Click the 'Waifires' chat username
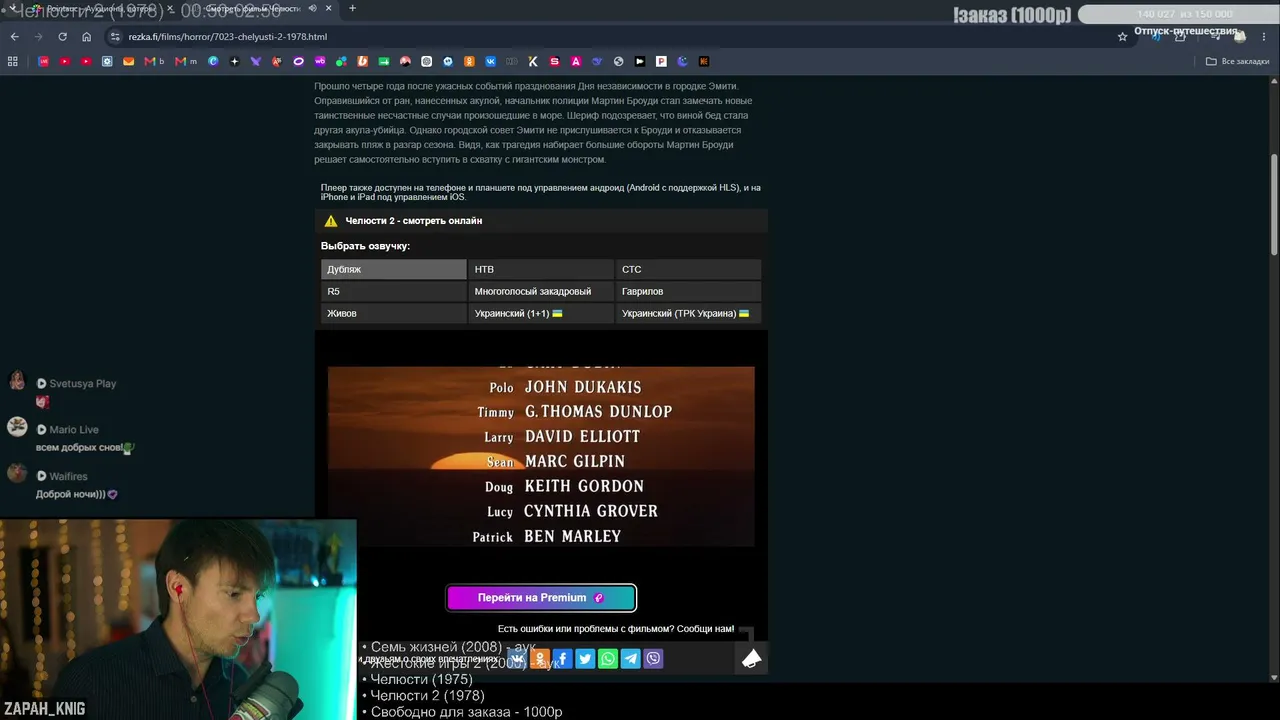1280x720 pixels. click(x=69, y=477)
